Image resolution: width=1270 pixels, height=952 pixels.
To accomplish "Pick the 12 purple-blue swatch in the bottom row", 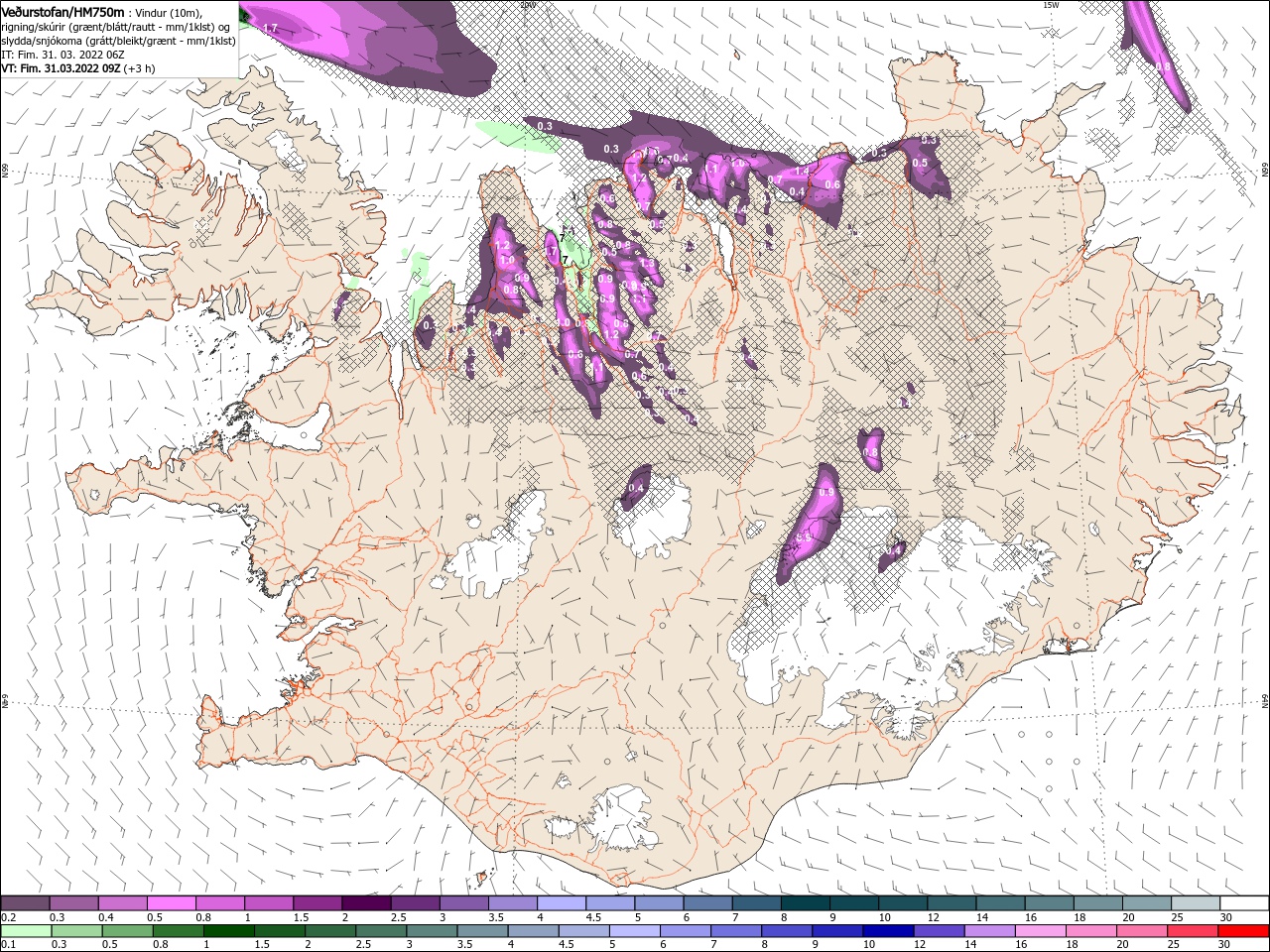I will pos(937,931).
